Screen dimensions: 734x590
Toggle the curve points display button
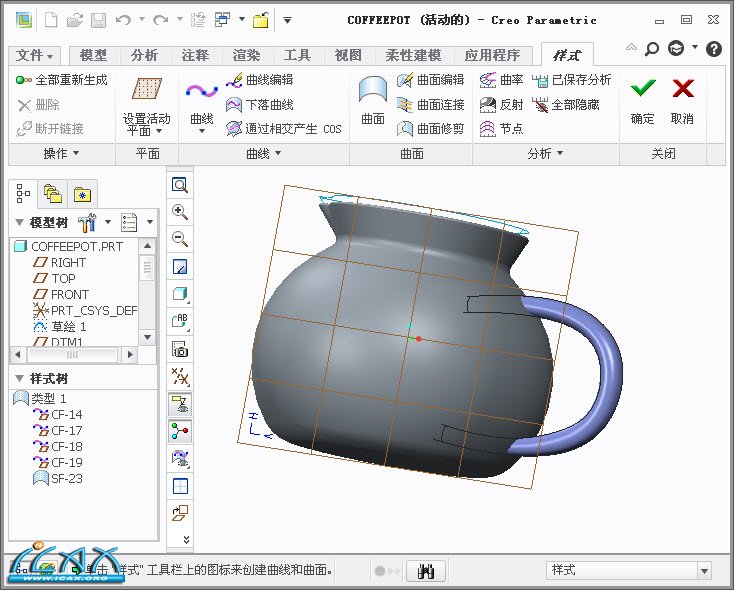pyautogui.click(x=180, y=431)
